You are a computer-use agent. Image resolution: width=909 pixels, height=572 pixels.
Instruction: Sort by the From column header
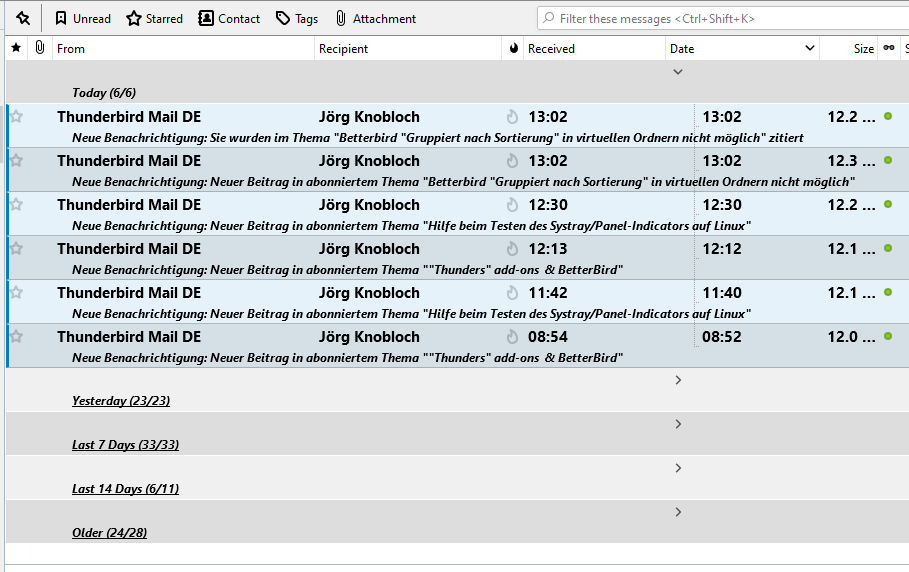tap(71, 49)
